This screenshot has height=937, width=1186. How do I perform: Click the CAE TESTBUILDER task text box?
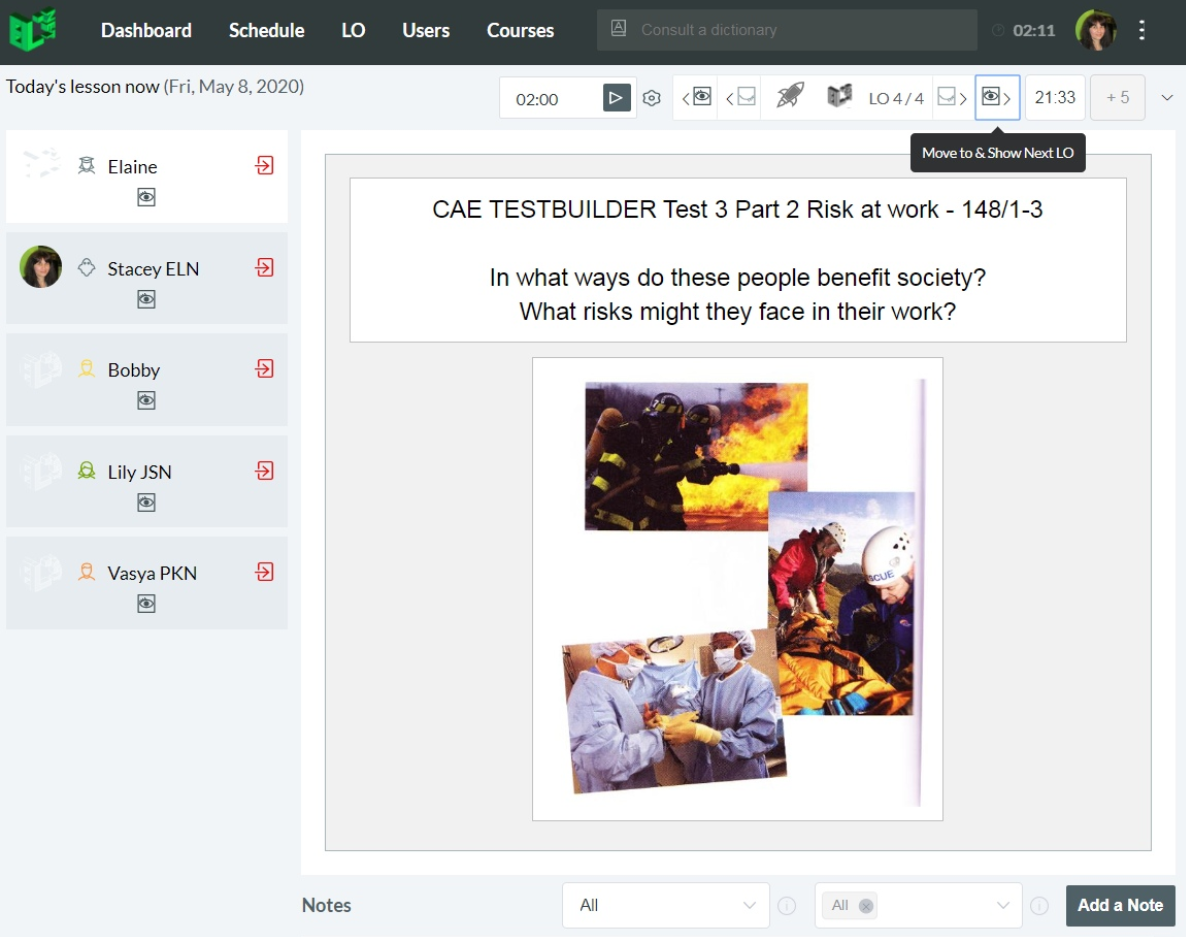pos(737,260)
